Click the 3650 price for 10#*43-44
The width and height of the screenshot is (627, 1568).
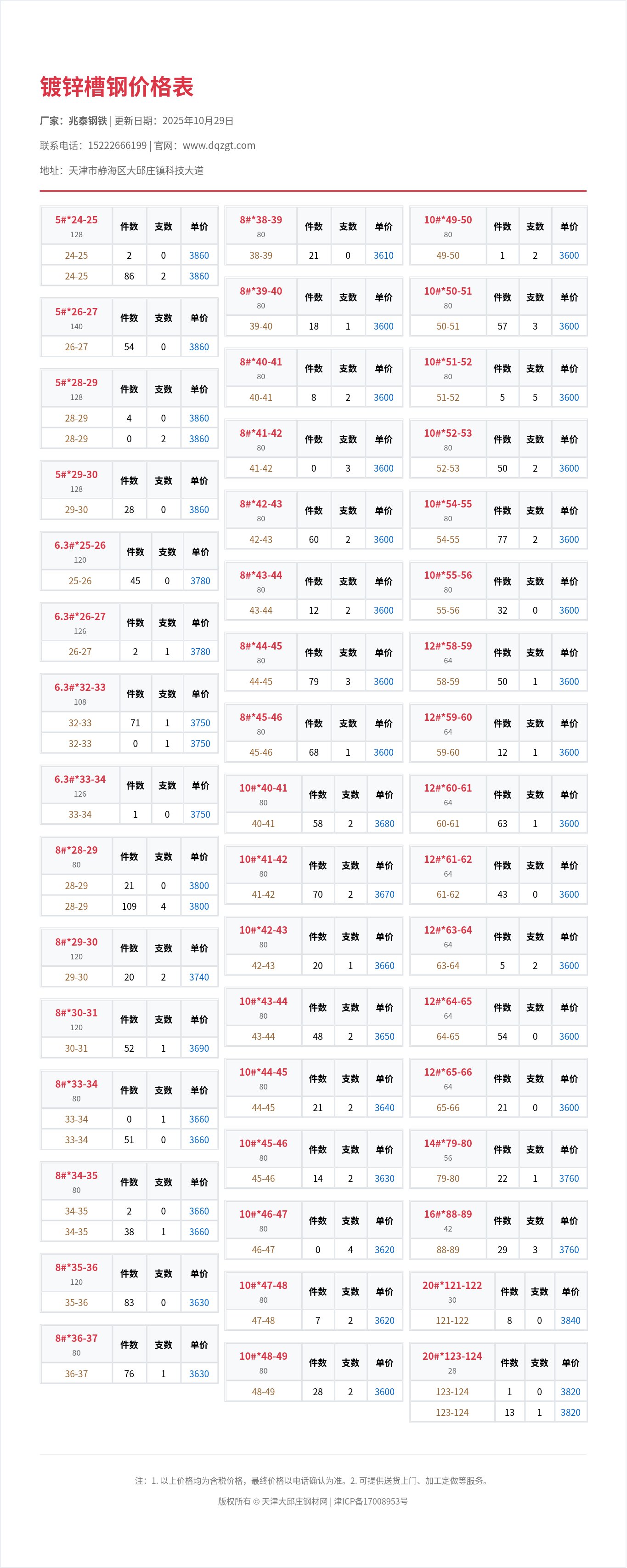point(384,1036)
